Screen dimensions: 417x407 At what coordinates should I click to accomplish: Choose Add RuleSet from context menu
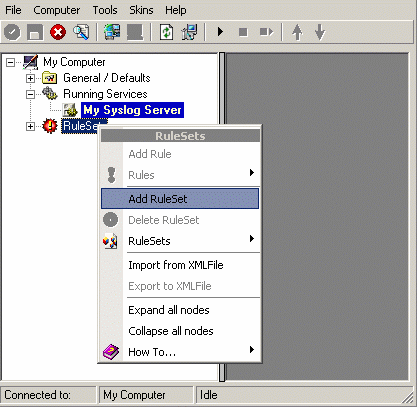(x=180, y=199)
